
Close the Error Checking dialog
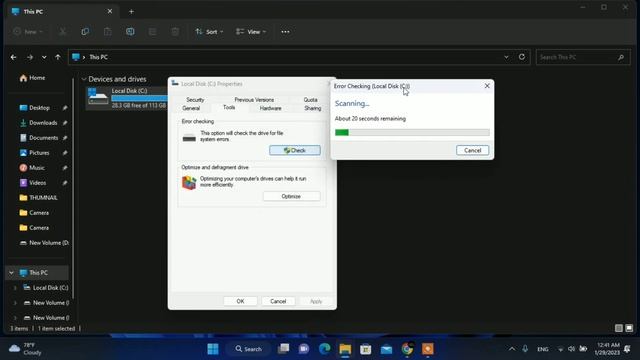(x=487, y=86)
